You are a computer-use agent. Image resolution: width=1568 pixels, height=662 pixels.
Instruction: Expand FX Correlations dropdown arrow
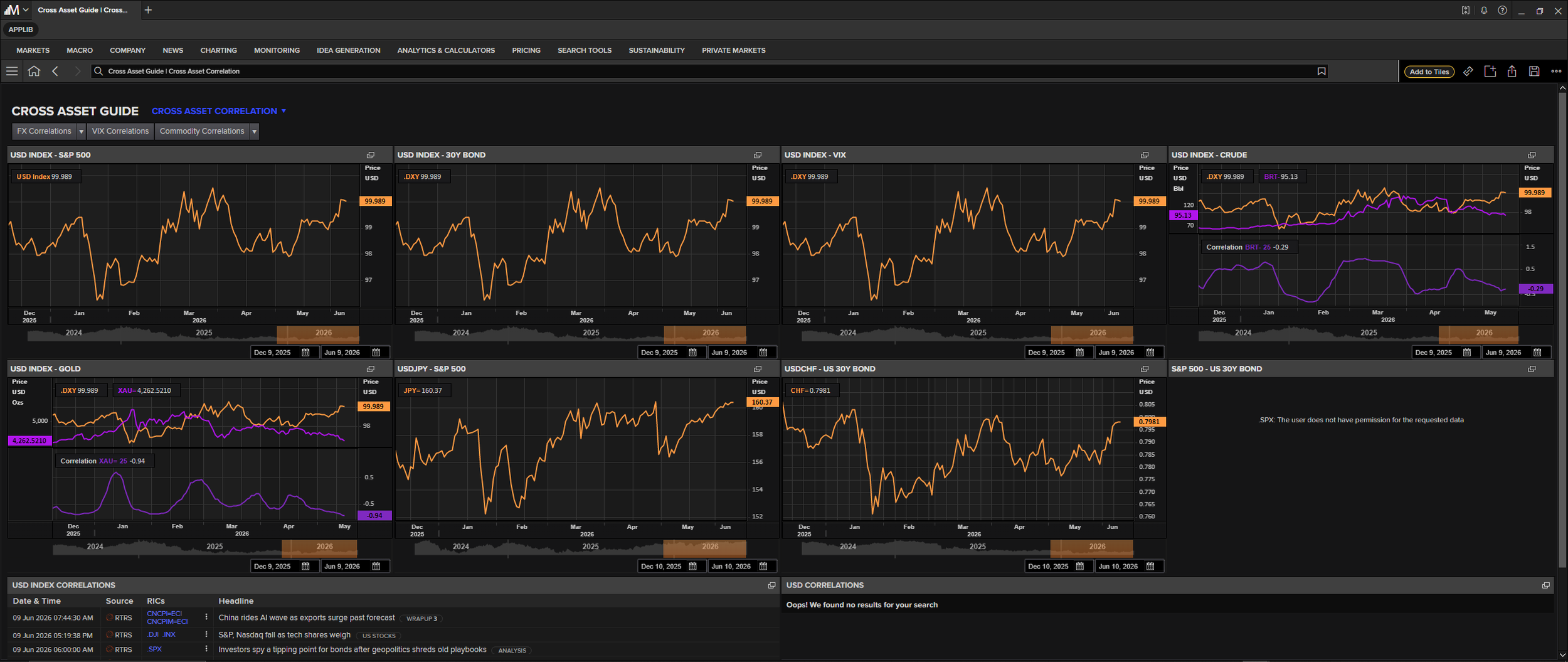[81, 131]
